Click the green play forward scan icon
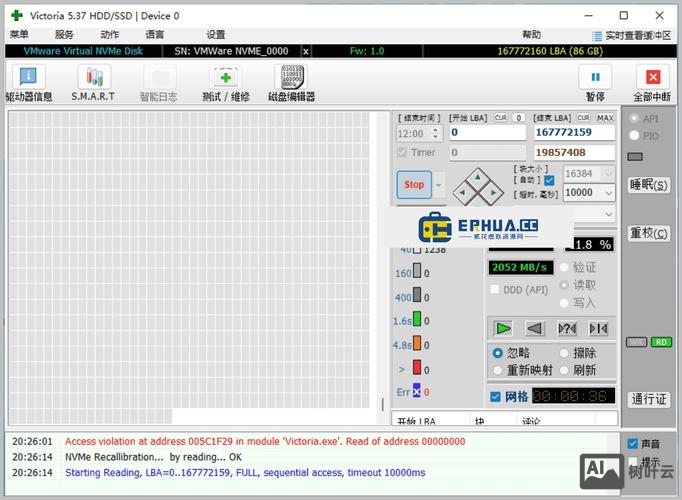Screen dimensions: 682x500 tap(504, 328)
